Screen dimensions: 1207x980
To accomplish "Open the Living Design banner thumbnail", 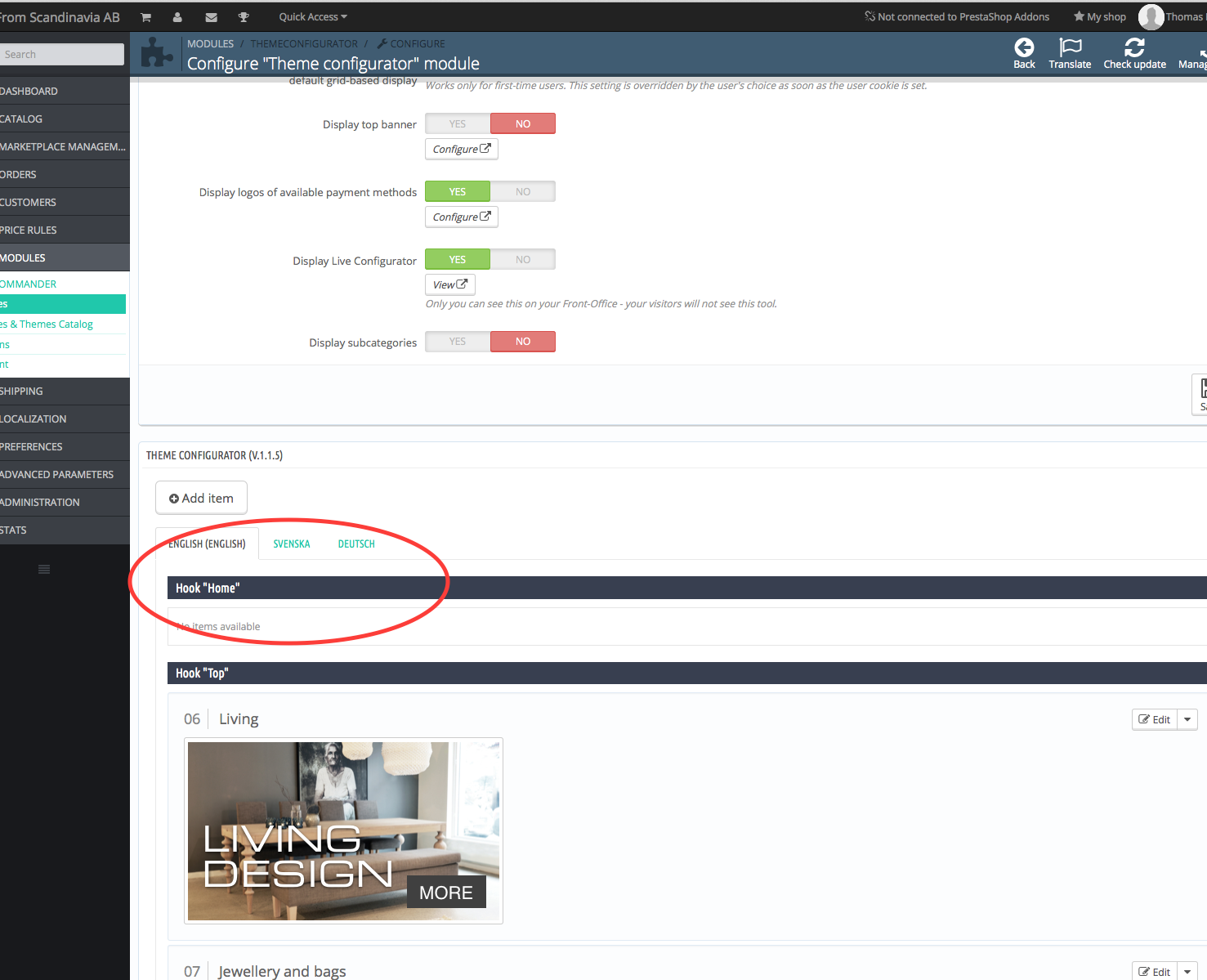I will [343, 831].
